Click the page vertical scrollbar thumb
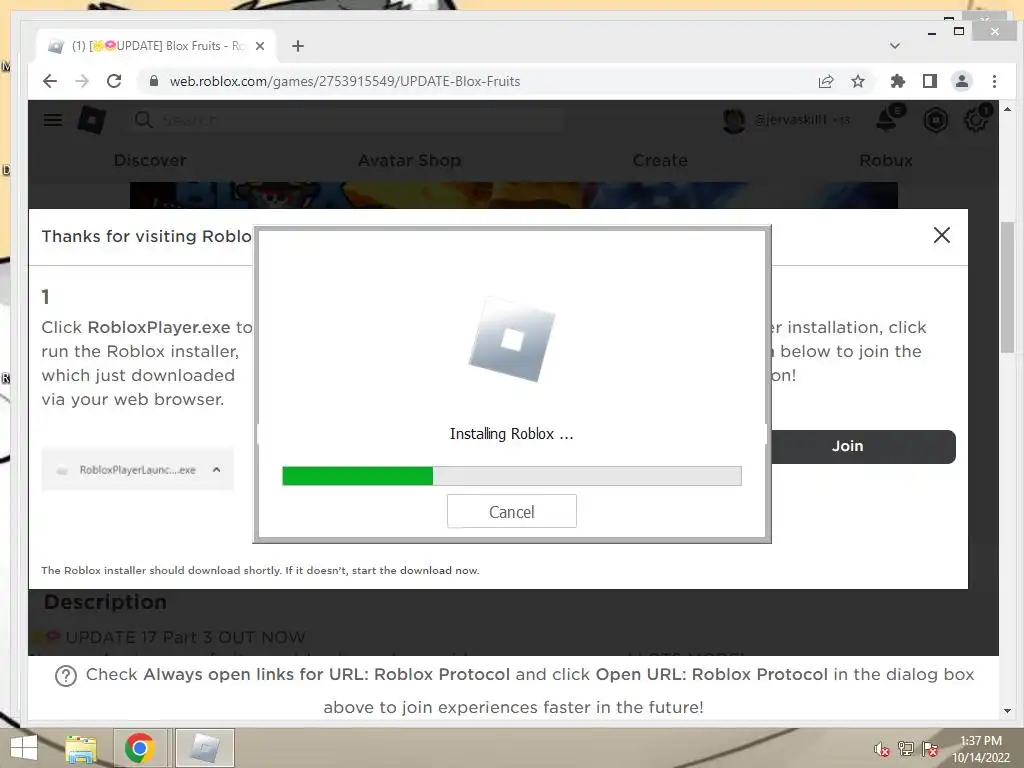 point(1007,287)
